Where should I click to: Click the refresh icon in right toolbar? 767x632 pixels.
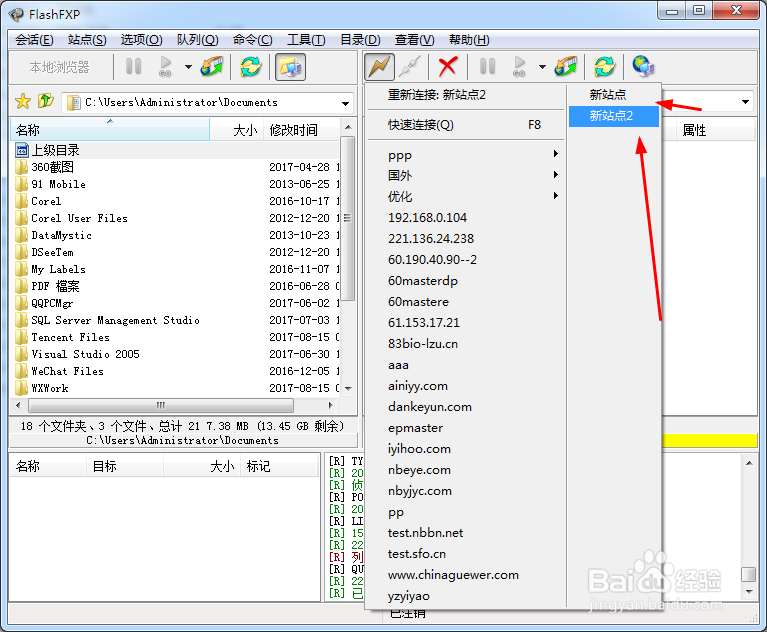[x=605, y=67]
